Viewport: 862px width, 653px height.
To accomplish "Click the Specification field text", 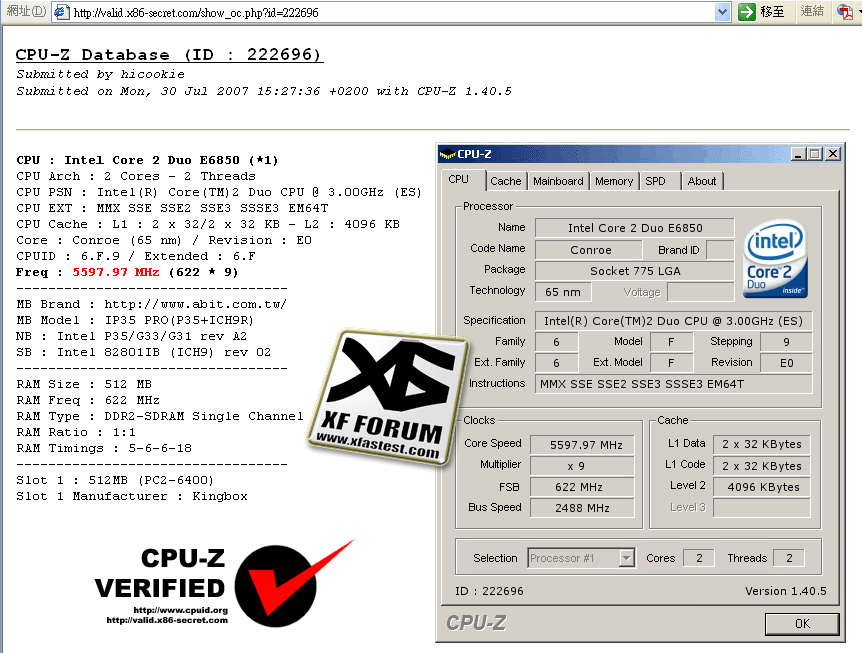I will [673, 321].
